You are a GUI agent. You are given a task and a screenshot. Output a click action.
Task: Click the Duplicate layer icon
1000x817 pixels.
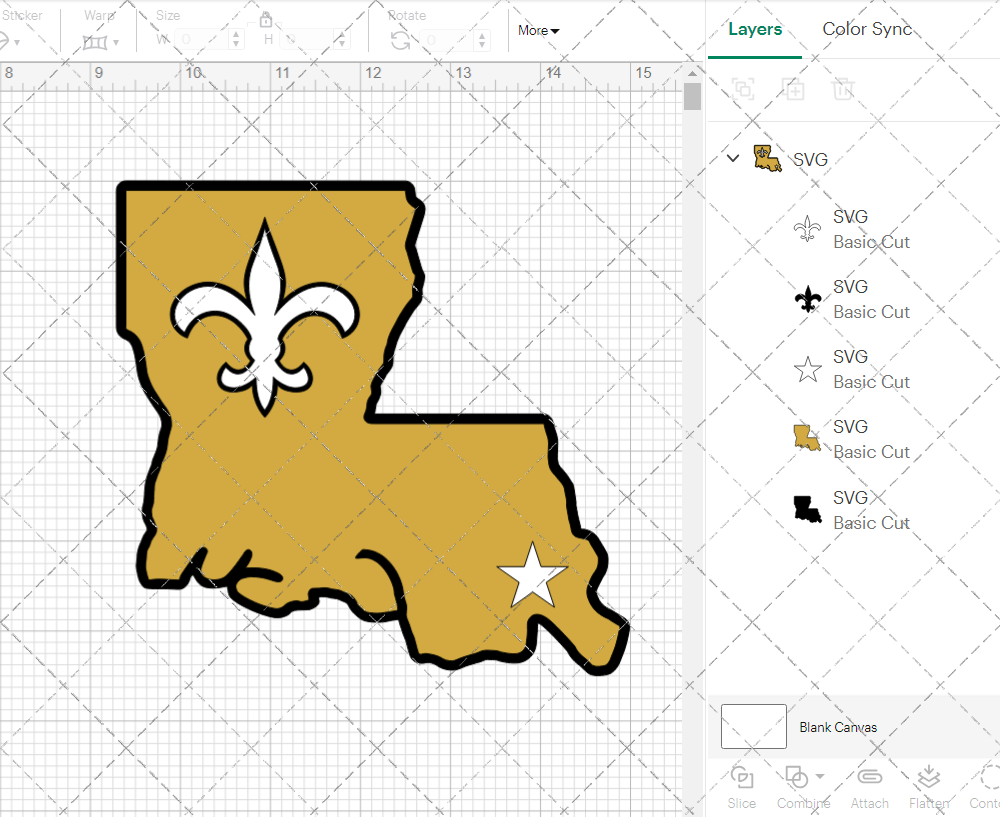793,89
